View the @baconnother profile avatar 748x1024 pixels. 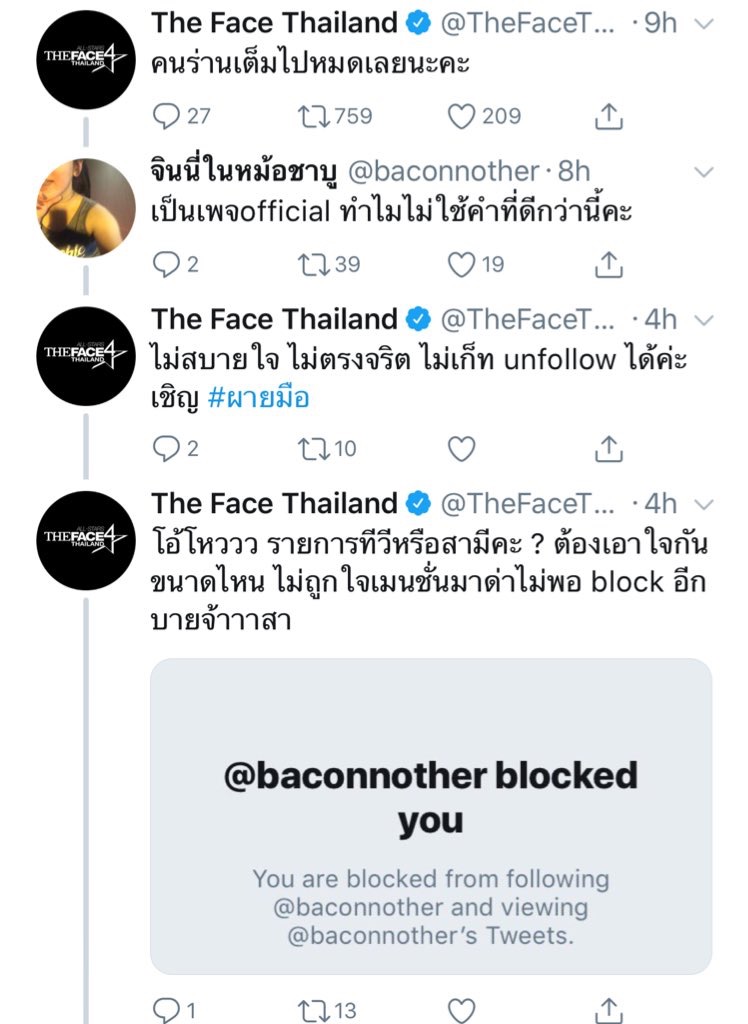(85, 208)
